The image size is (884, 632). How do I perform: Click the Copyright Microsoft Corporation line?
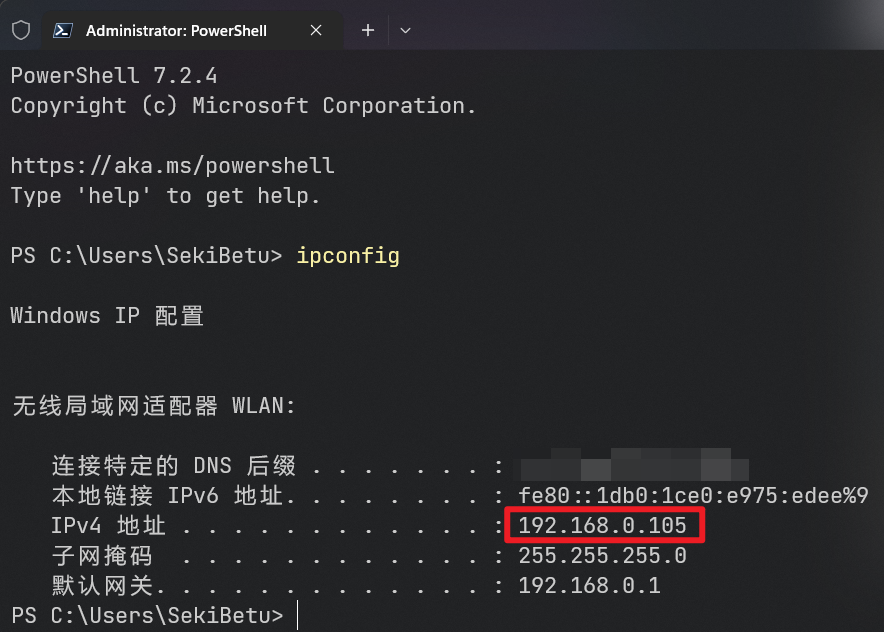coord(244,106)
